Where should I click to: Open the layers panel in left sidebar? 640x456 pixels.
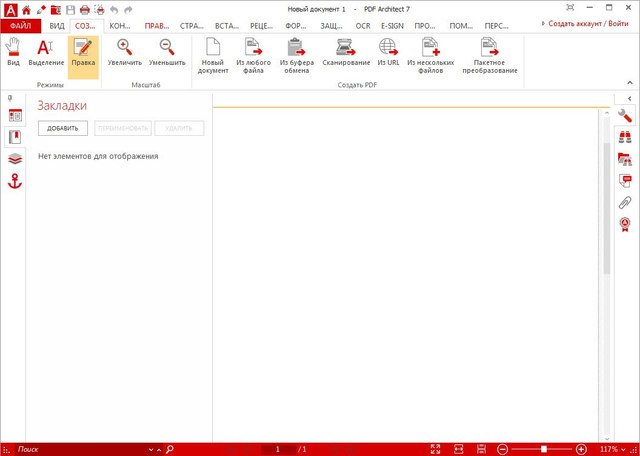tap(15, 158)
